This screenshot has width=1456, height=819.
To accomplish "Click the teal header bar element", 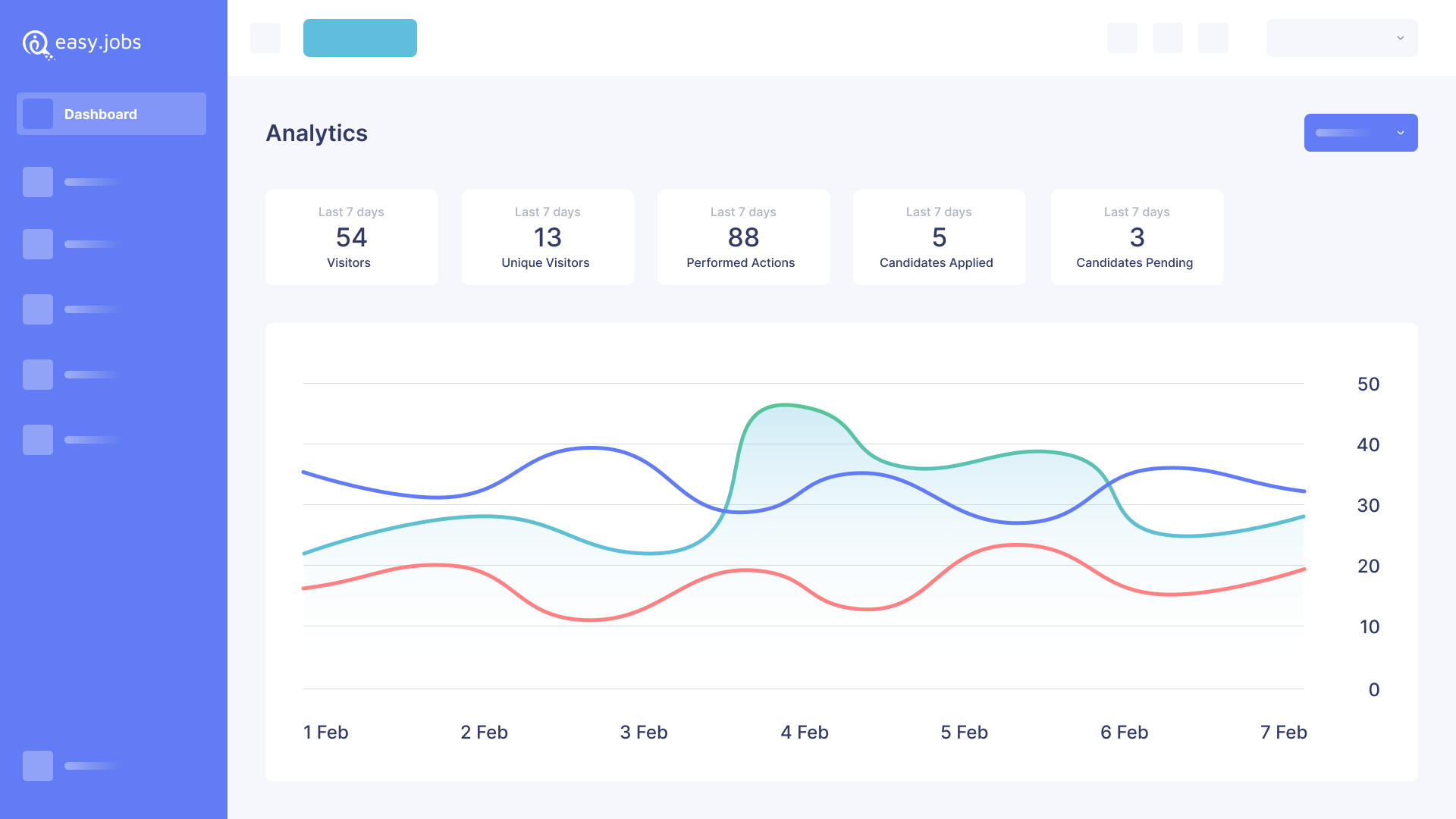I will (359, 38).
